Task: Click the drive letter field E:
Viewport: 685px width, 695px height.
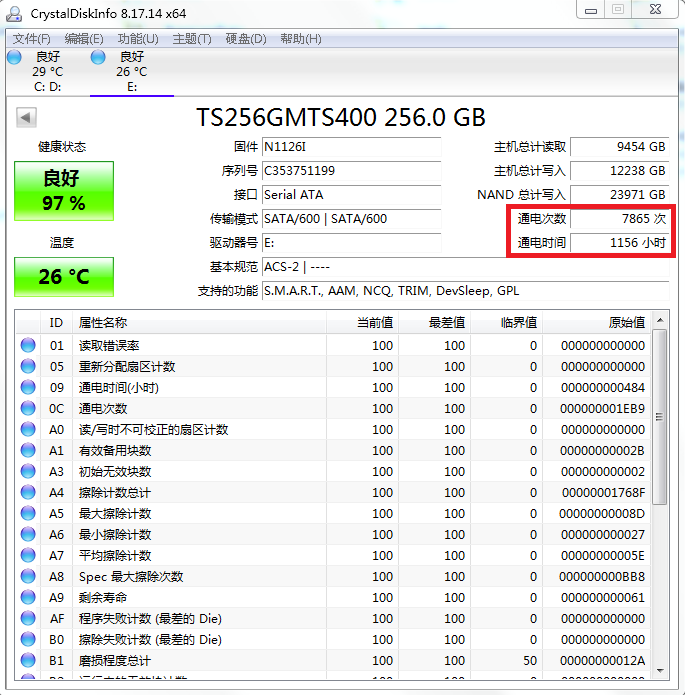Action: pyautogui.click(x=351, y=243)
